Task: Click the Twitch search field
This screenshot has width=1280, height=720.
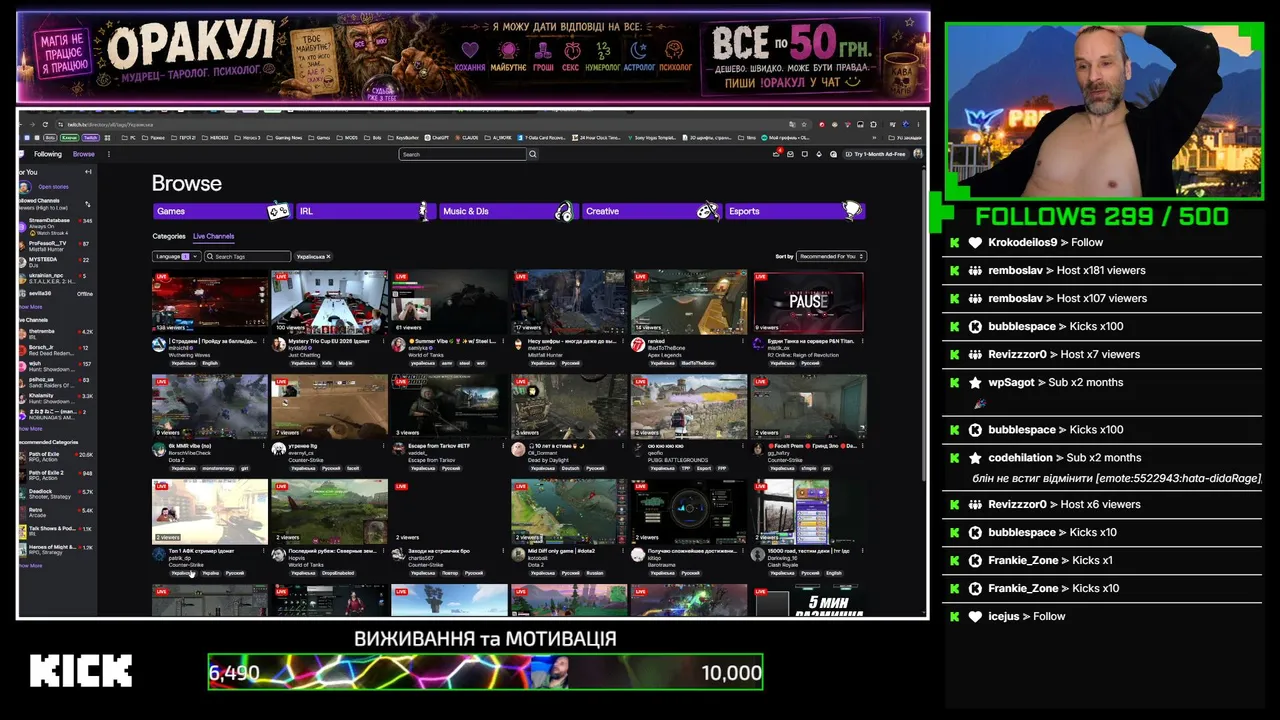Action: click(x=463, y=154)
